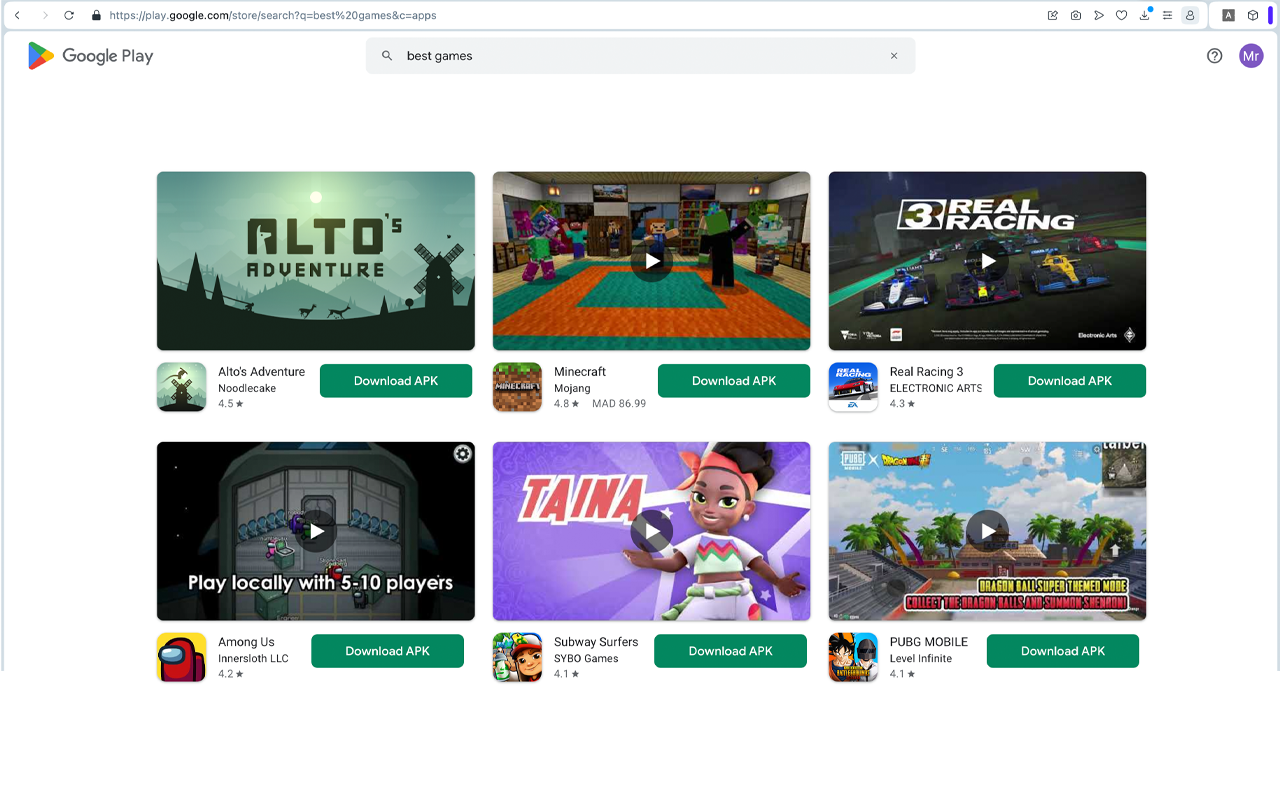1280x800 pixels.
Task: Play the Among Us trailer video
Action: click(316, 531)
